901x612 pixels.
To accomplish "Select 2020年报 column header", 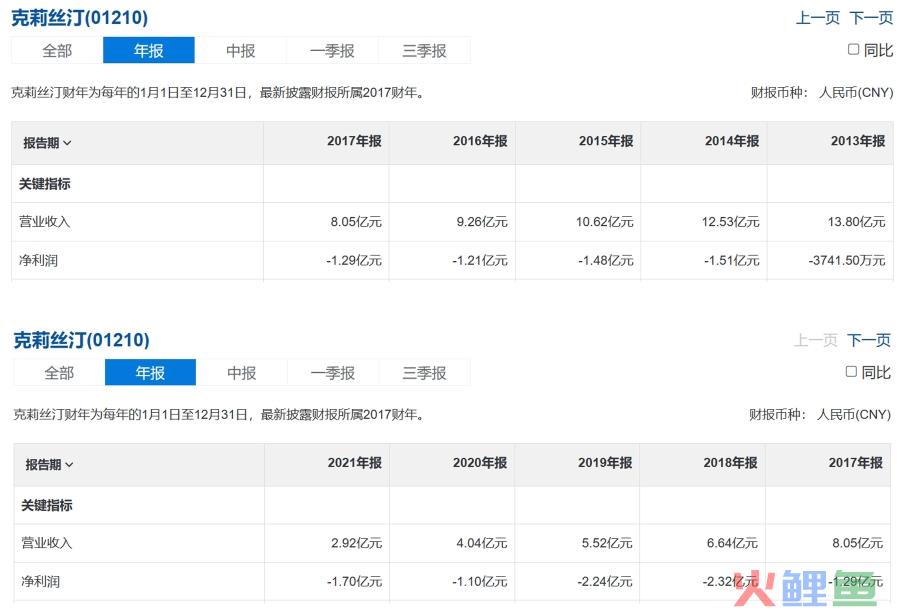I will (x=480, y=463).
